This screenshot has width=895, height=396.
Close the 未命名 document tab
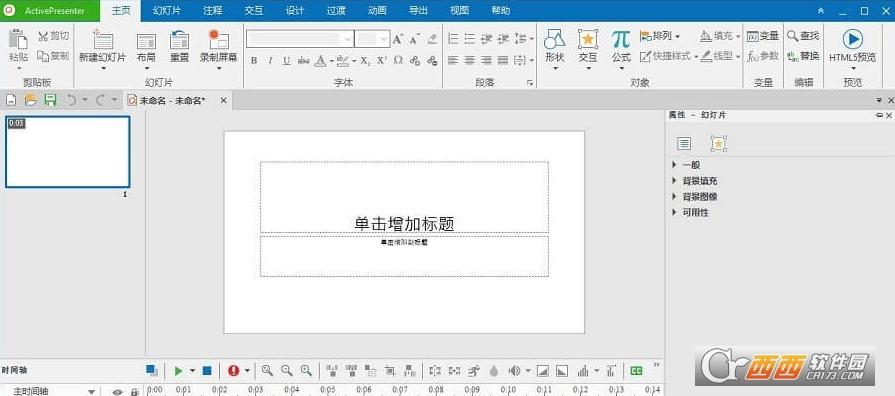pos(223,100)
